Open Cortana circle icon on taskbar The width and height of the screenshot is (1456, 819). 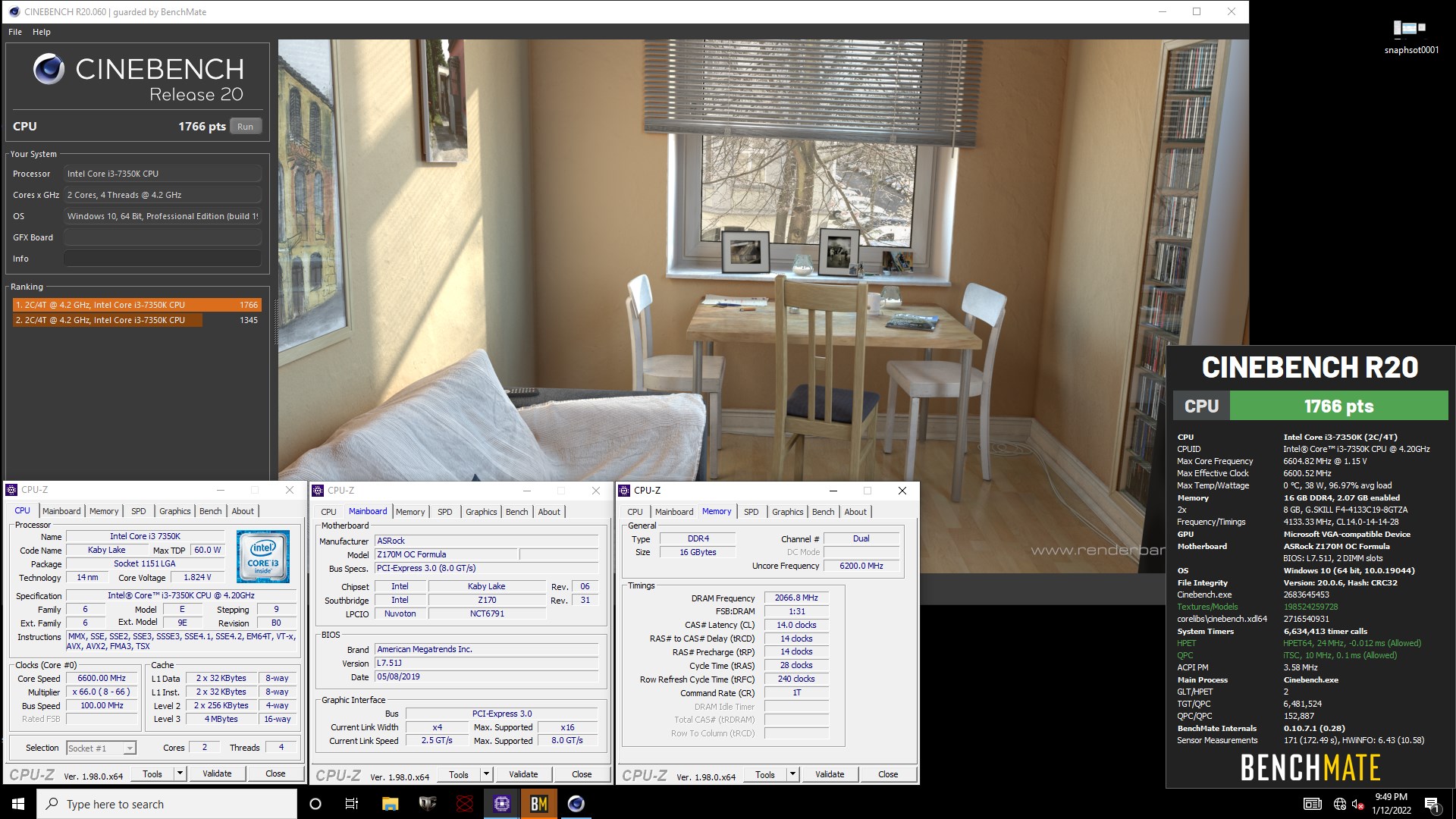tap(315, 804)
